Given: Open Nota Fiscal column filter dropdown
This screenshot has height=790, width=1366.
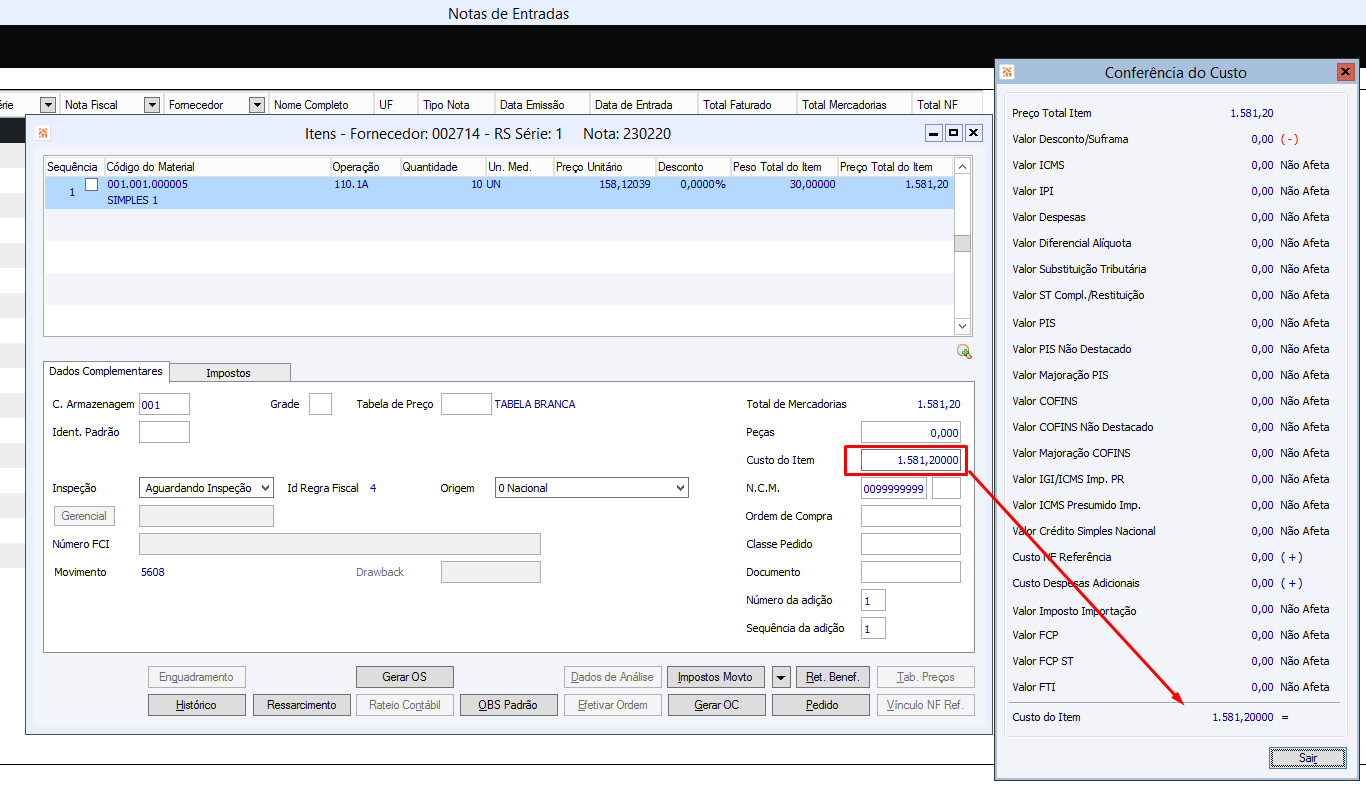Looking at the screenshot, I should click(x=152, y=104).
